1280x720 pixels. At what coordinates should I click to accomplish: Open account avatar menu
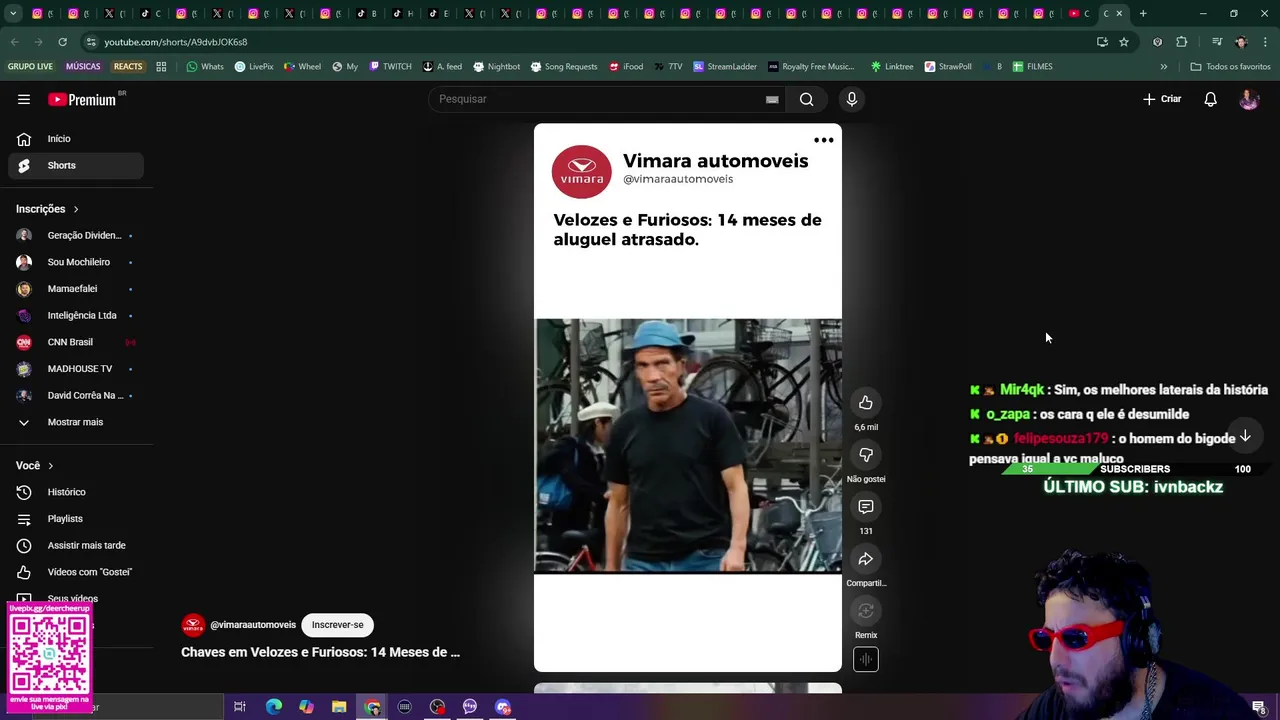(x=1249, y=99)
